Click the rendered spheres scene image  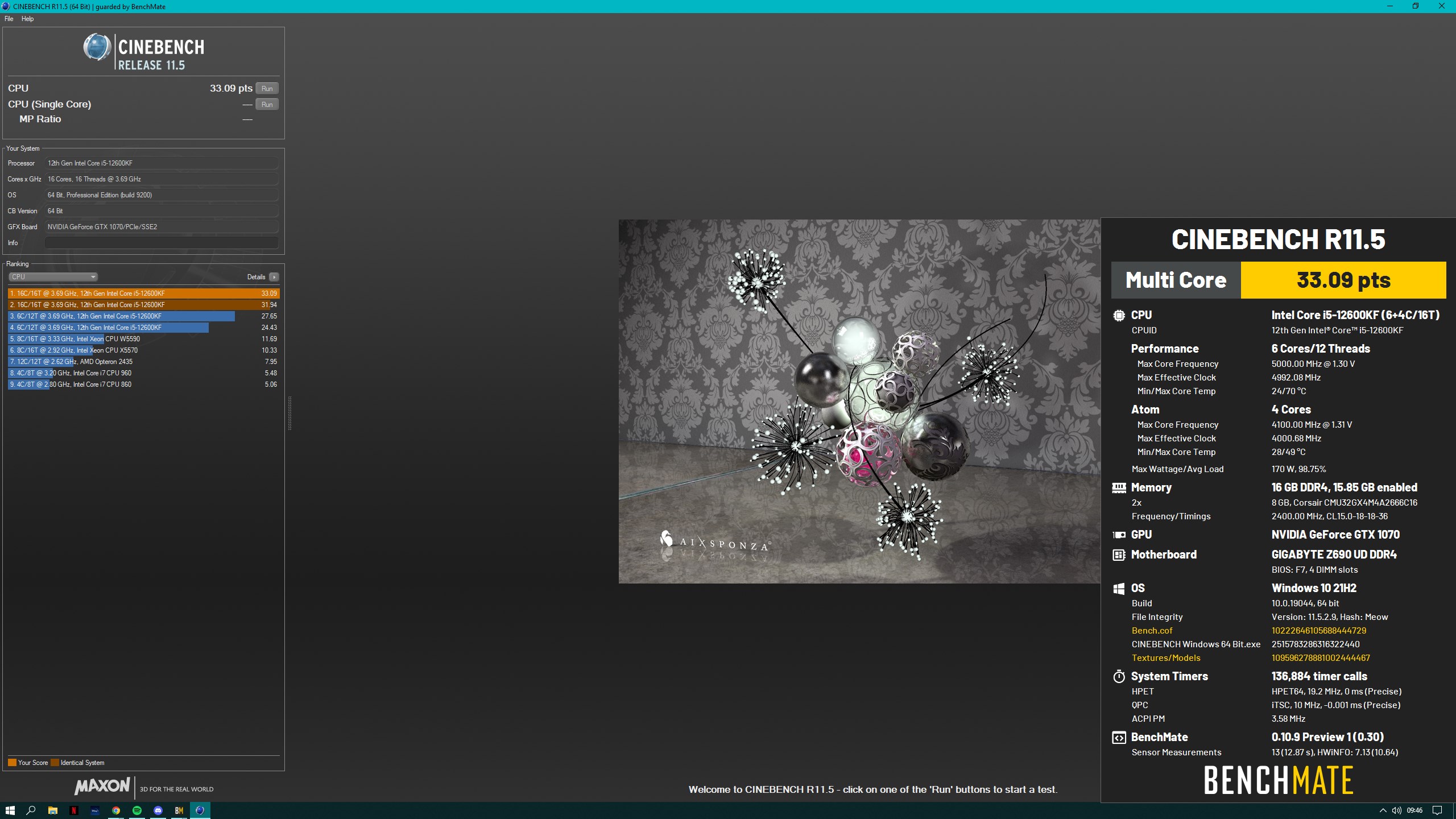[x=859, y=401]
